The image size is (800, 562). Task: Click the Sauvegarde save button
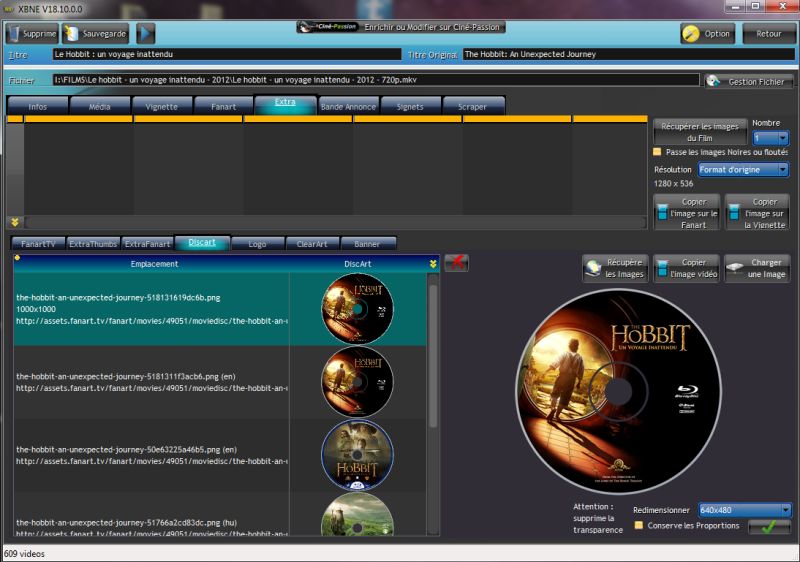pyautogui.click(x=95, y=33)
